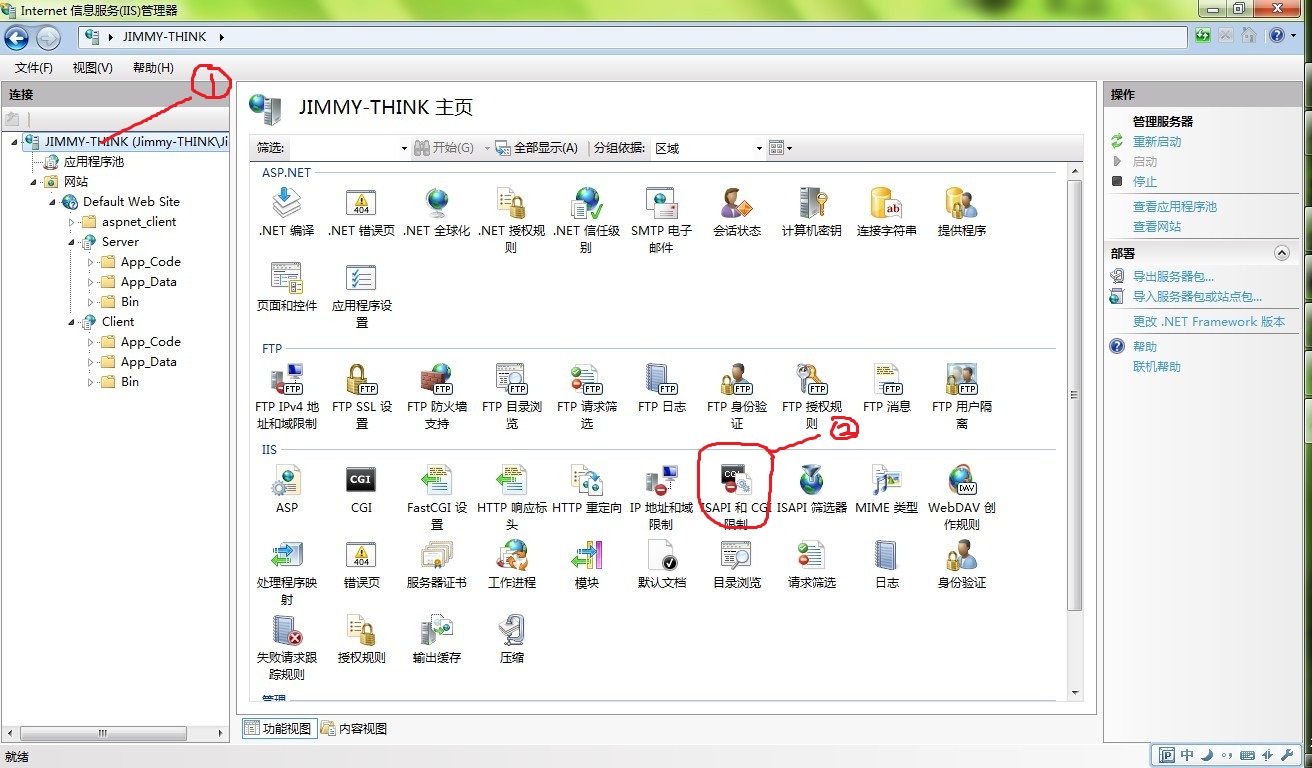Open the 连接字符串 connection strings icon
Viewport: 1312px width, 768px height.
(887, 204)
